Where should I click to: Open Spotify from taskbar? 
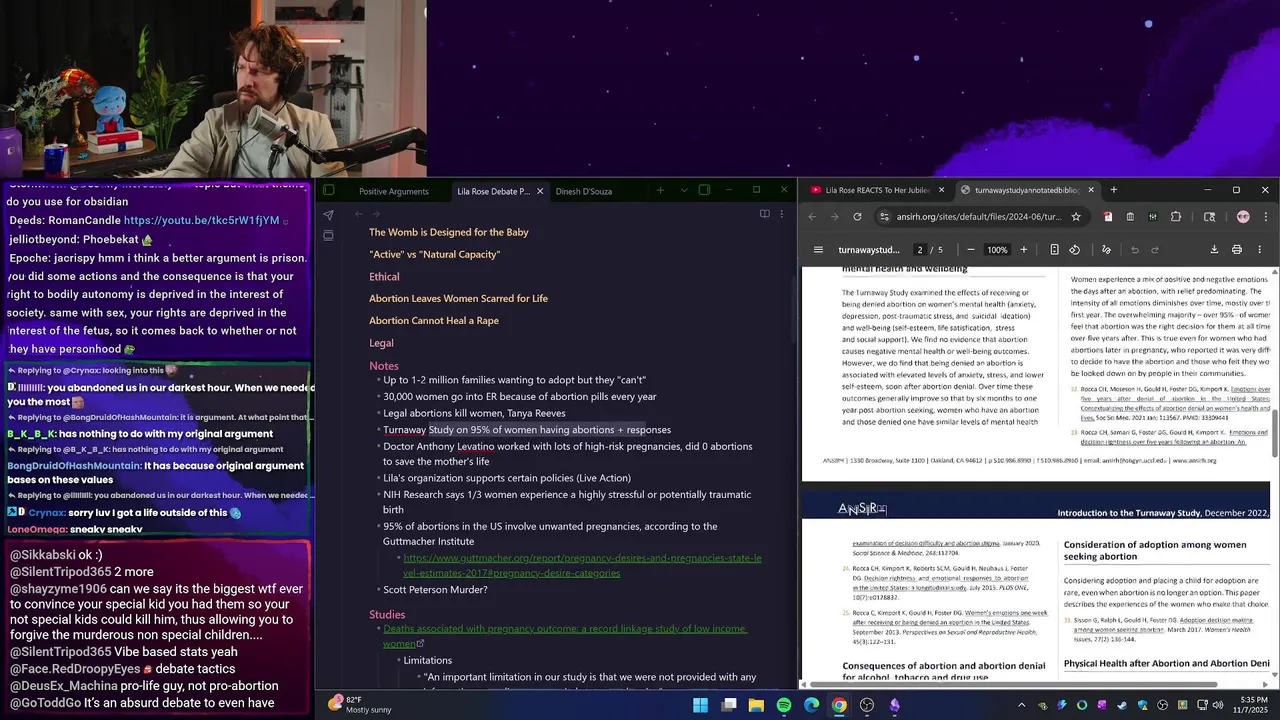784,705
